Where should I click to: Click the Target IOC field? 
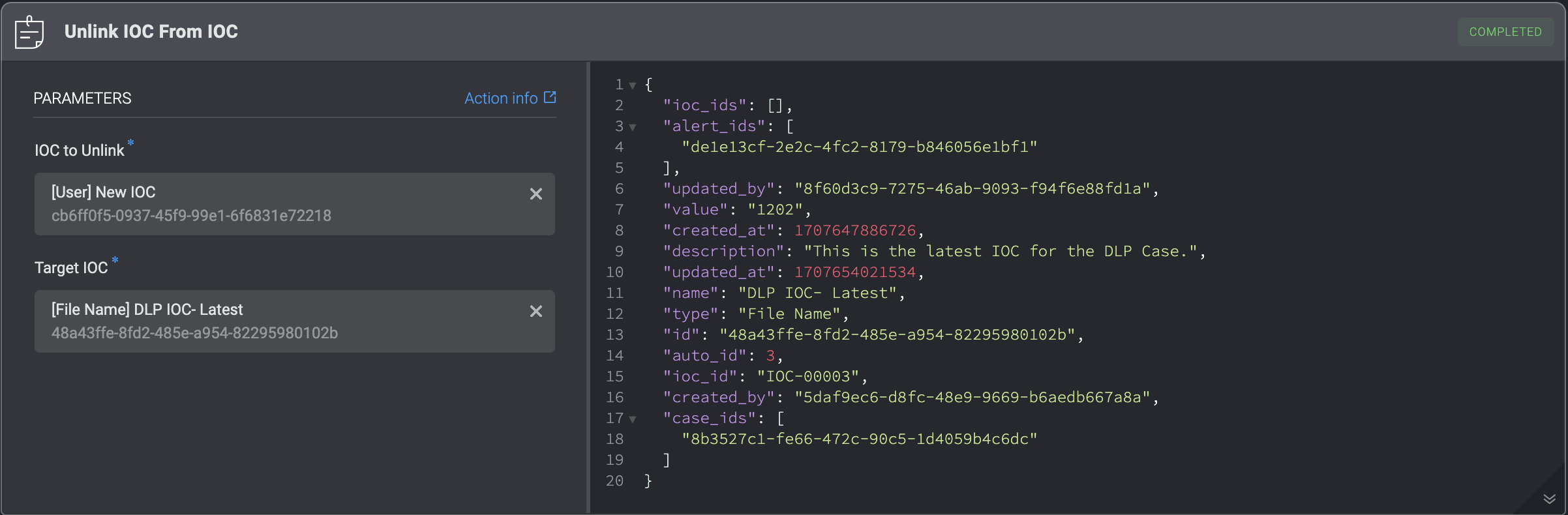[295, 321]
